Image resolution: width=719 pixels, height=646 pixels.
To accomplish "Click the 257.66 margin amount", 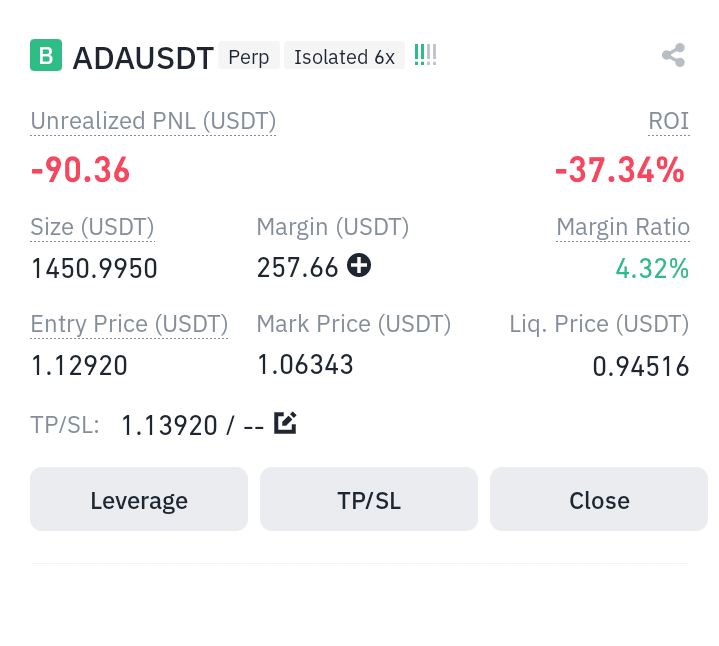I will pyautogui.click(x=297, y=268).
